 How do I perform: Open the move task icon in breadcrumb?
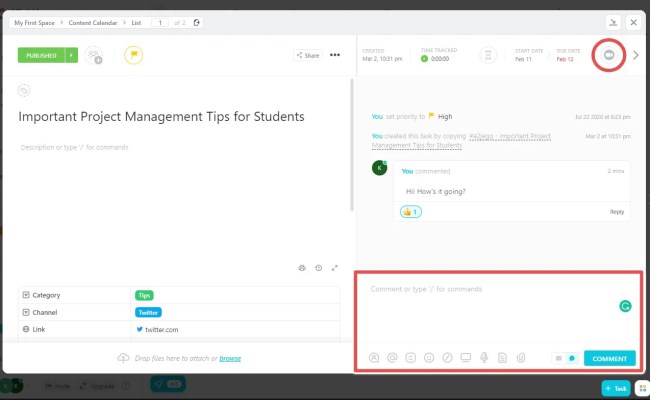pos(196,22)
